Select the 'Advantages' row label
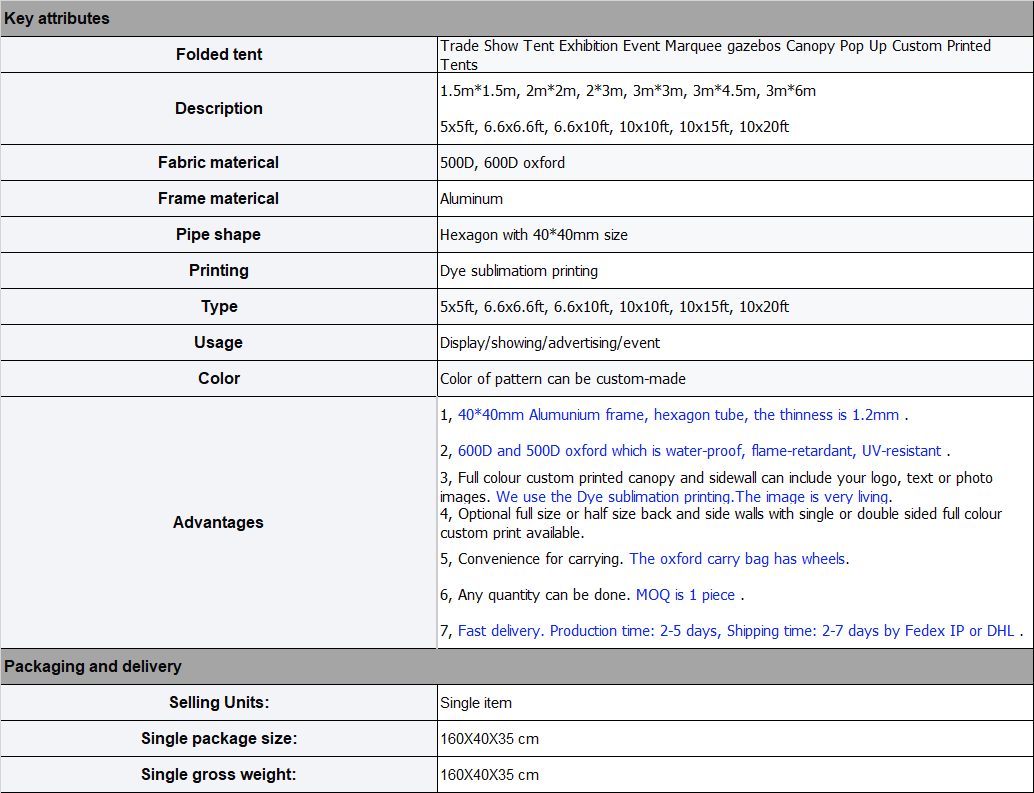This screenshot has height=793, width=1034. click(x=219, y=523)
